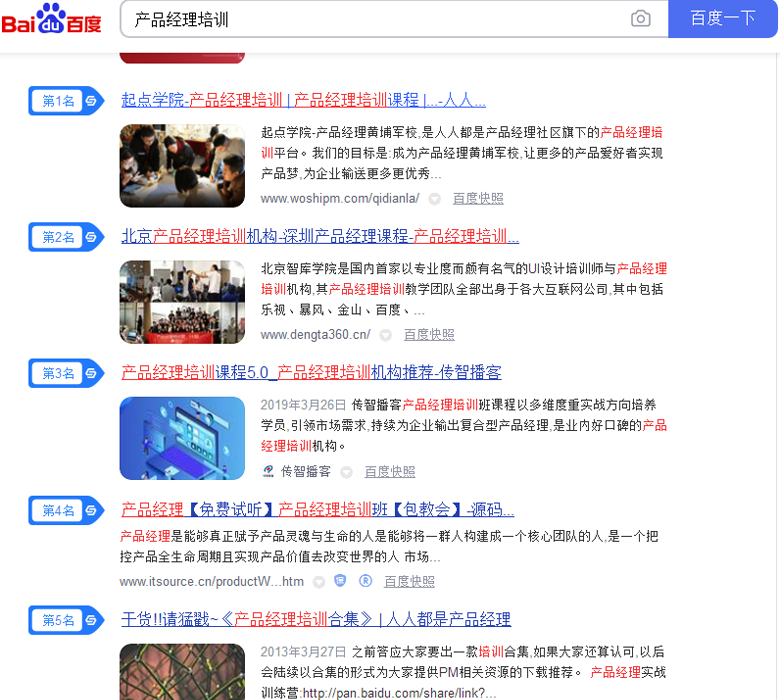Expand dropdown arrow next to dengta360 URL
The height and width of the screenshot is (700, 780).
click(386, 335)
